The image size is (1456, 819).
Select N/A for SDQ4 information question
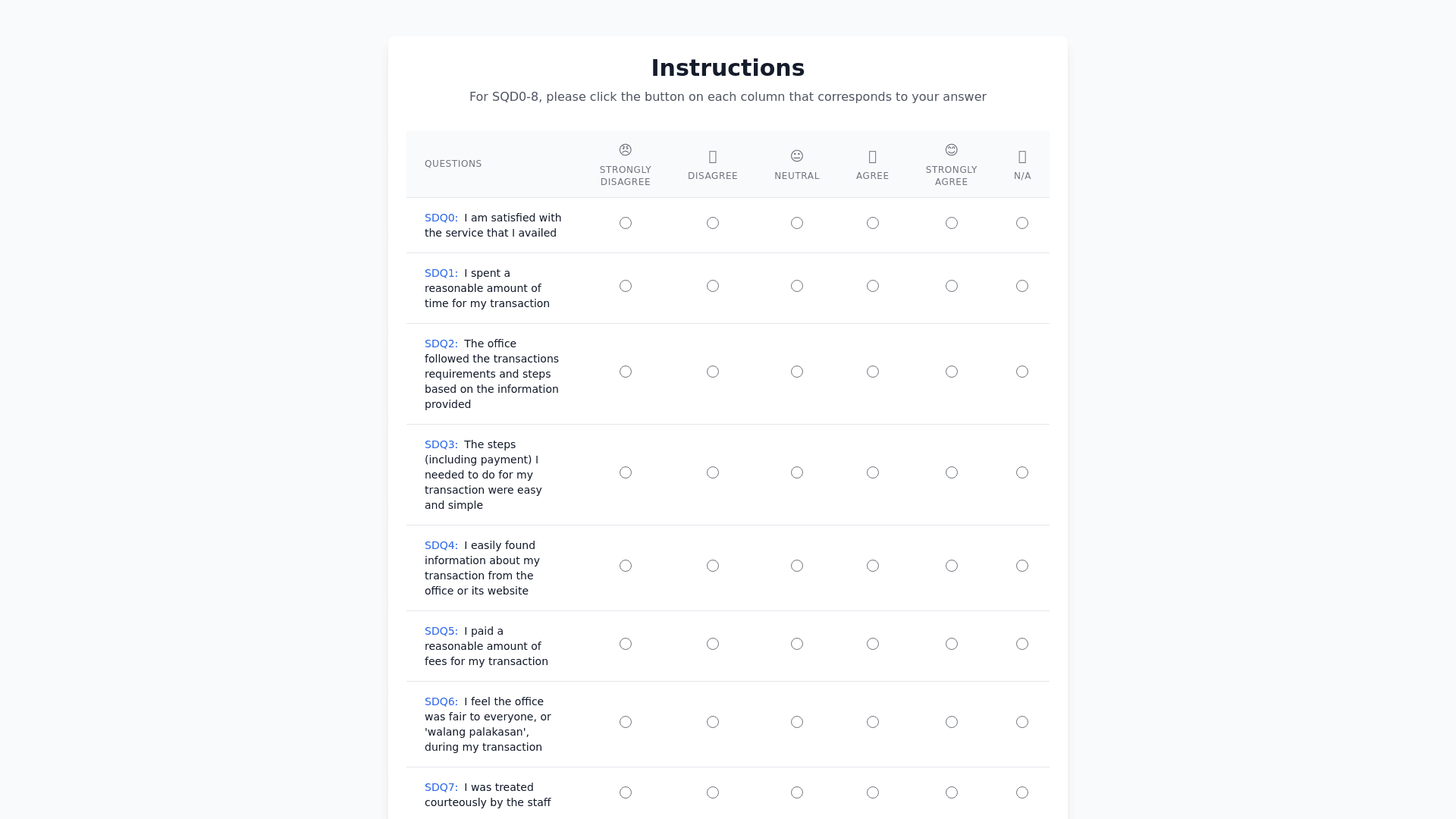pyautogui.click(x=1022, y=566)
